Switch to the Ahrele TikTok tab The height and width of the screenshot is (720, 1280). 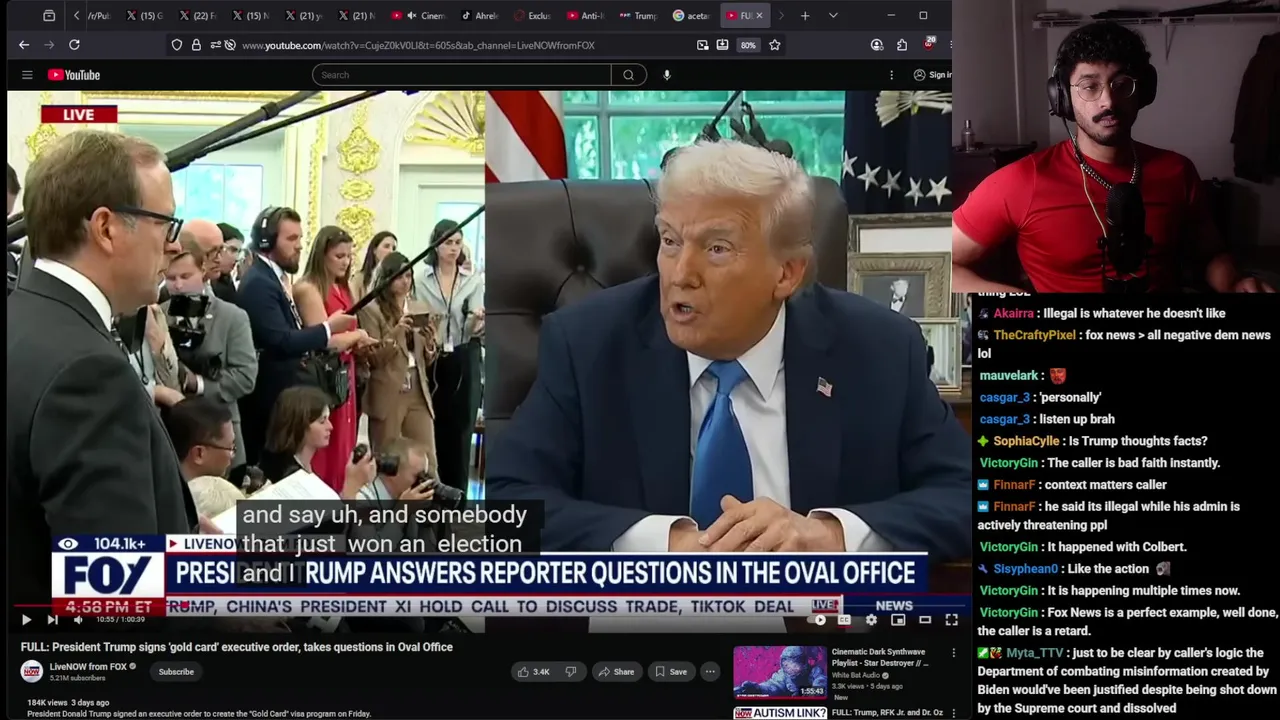(479, 16)
